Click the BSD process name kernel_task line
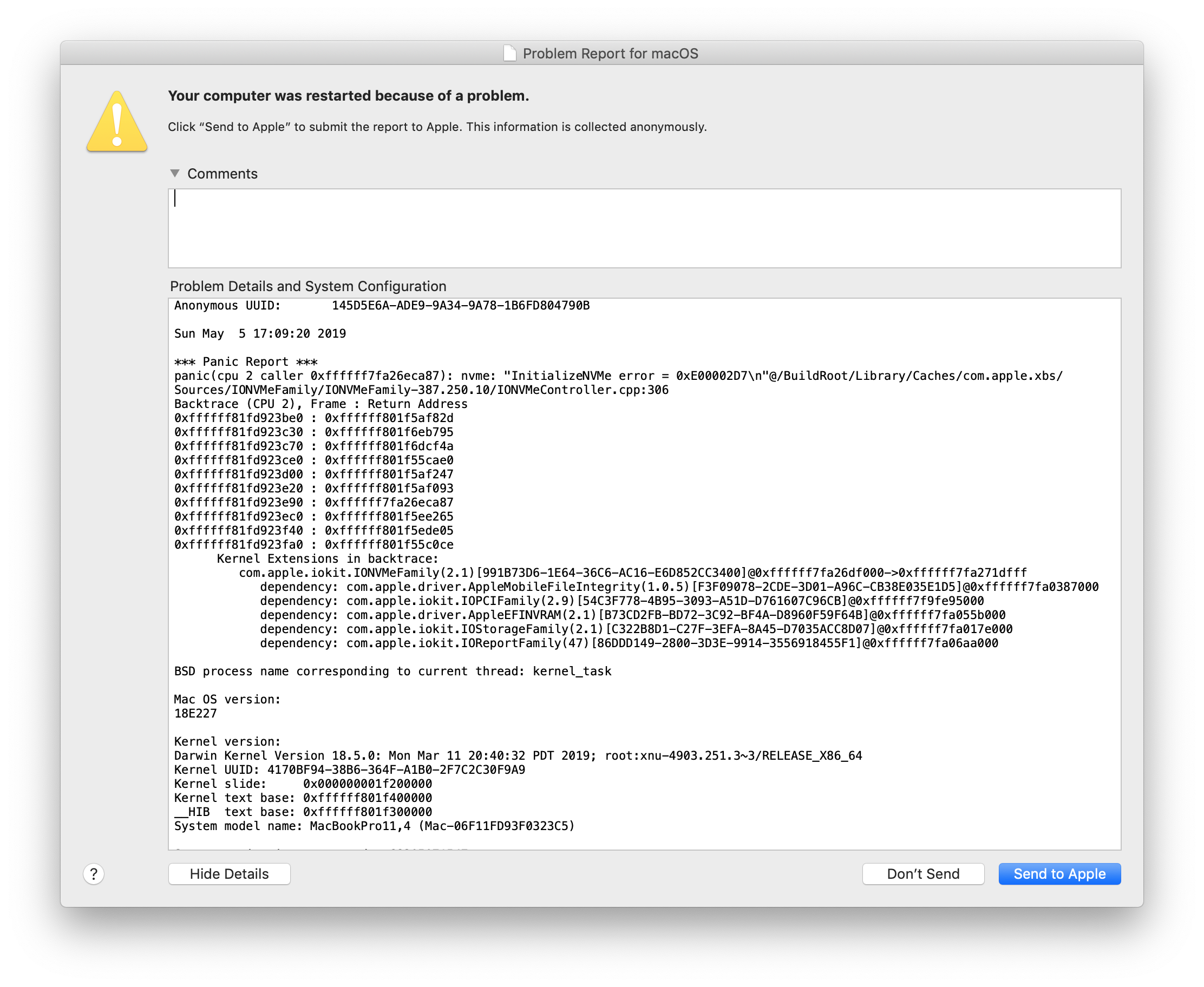Image resolution: width=1204 pixels, height=987 pixels. 392,672
